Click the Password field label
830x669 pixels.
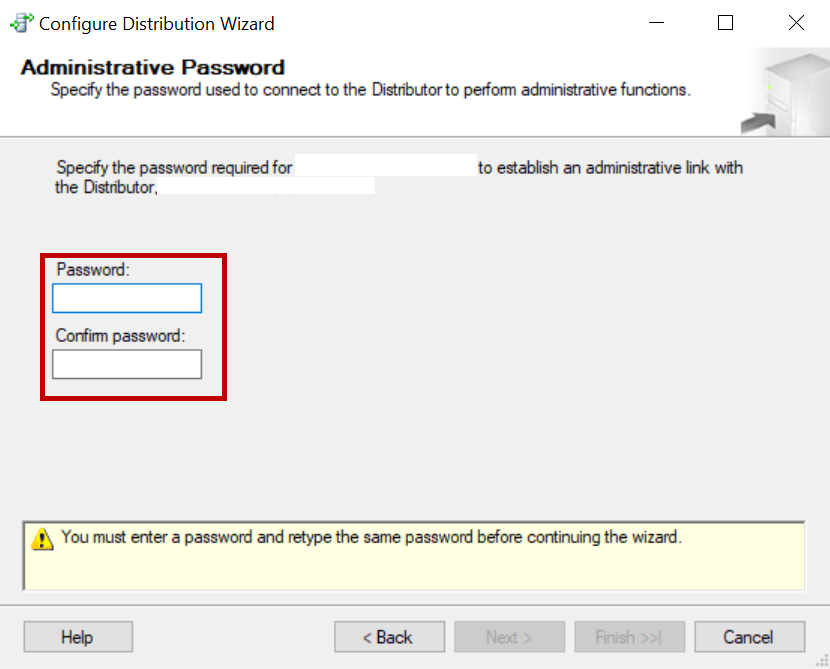point(92,269)
